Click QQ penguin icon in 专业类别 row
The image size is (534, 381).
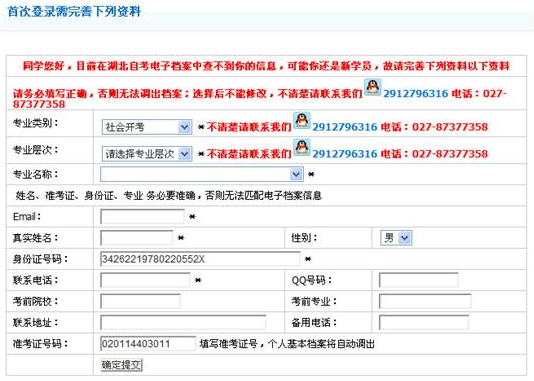tap(302, 121)
